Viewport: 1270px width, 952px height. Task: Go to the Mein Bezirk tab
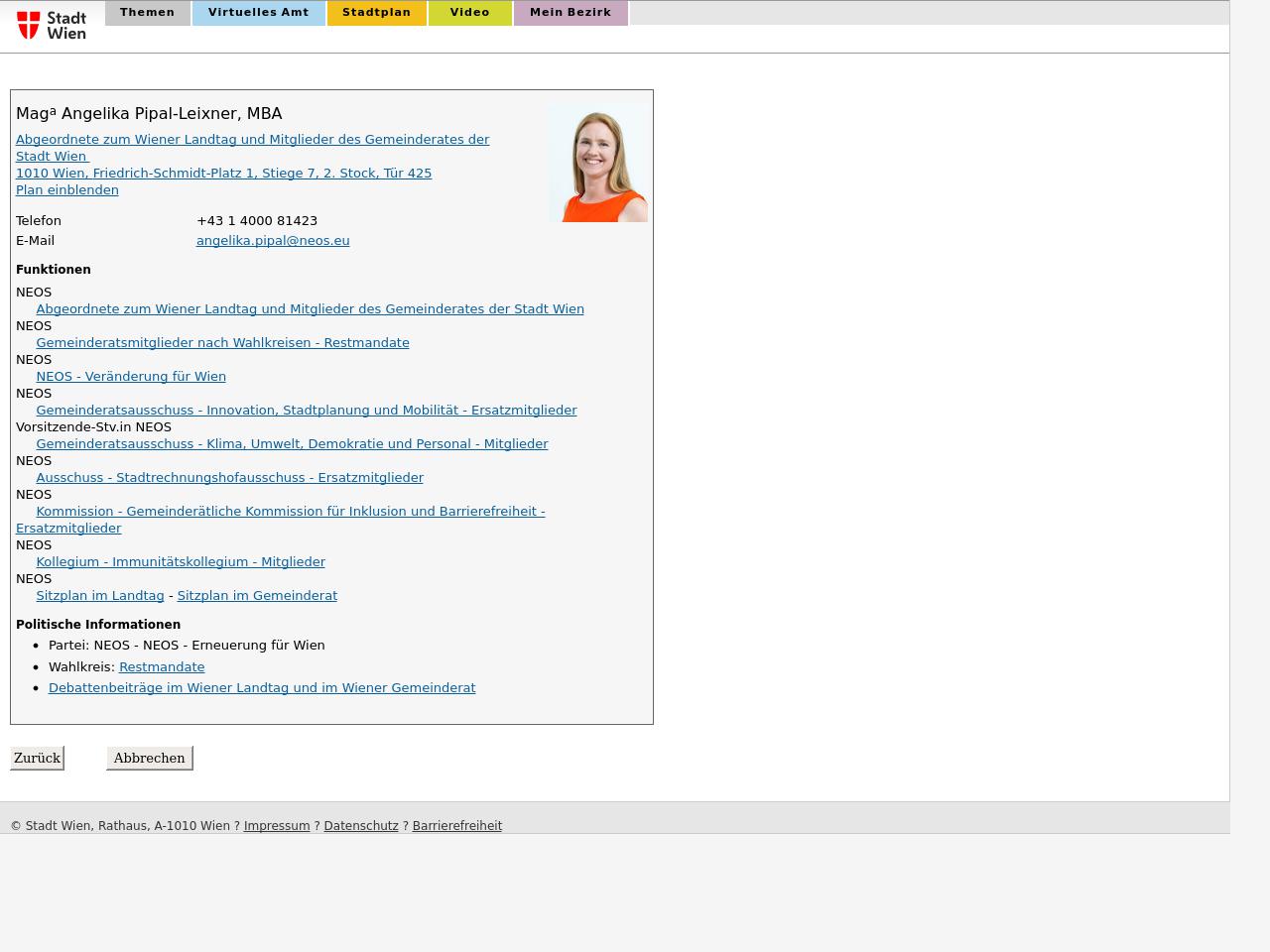pyautogui.click(x=571, y=13)
